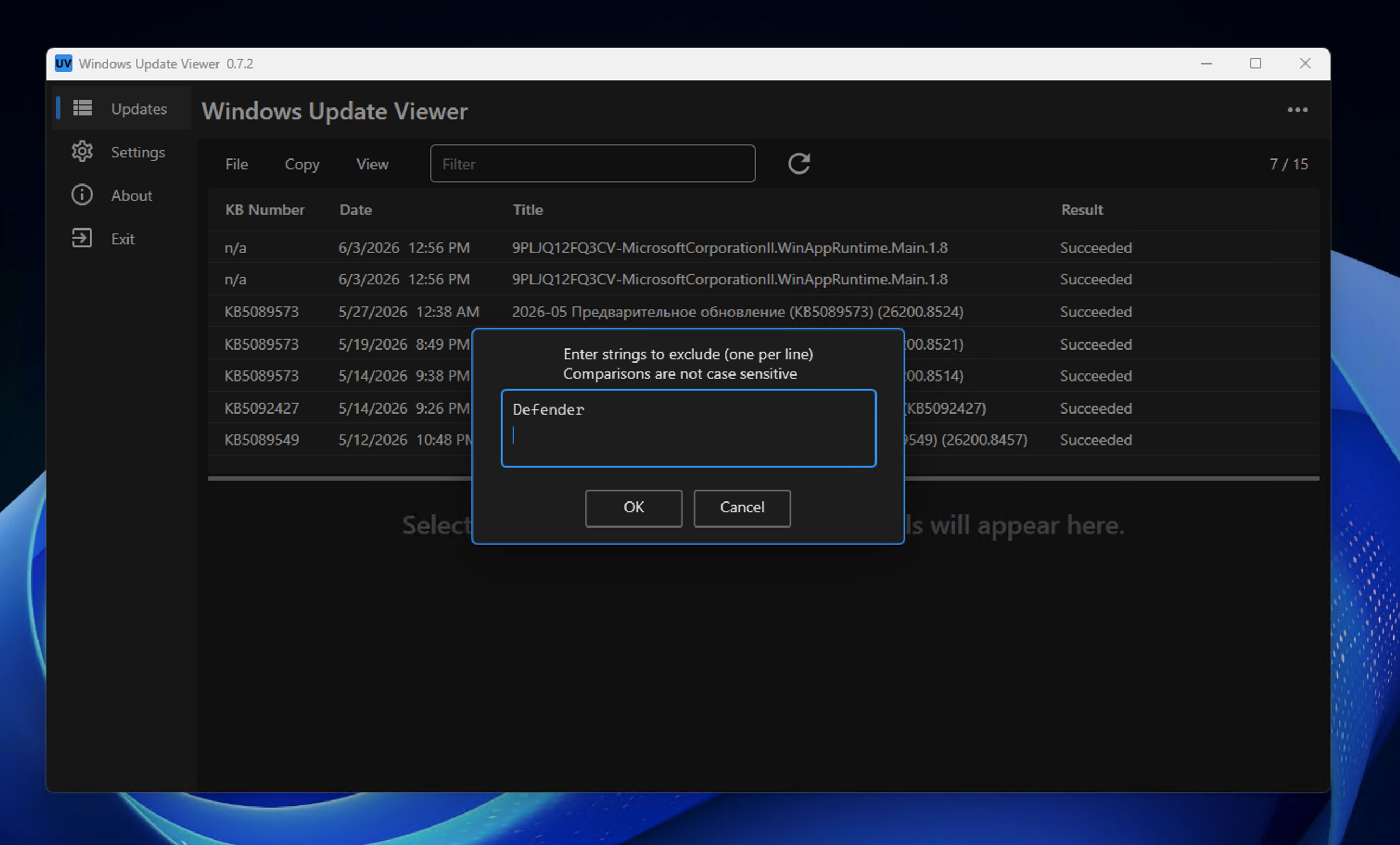Viewport: 1400px width, 845px height.
Task: Click date 5/27/2026 12:38 AM
Action: point(408,312)
